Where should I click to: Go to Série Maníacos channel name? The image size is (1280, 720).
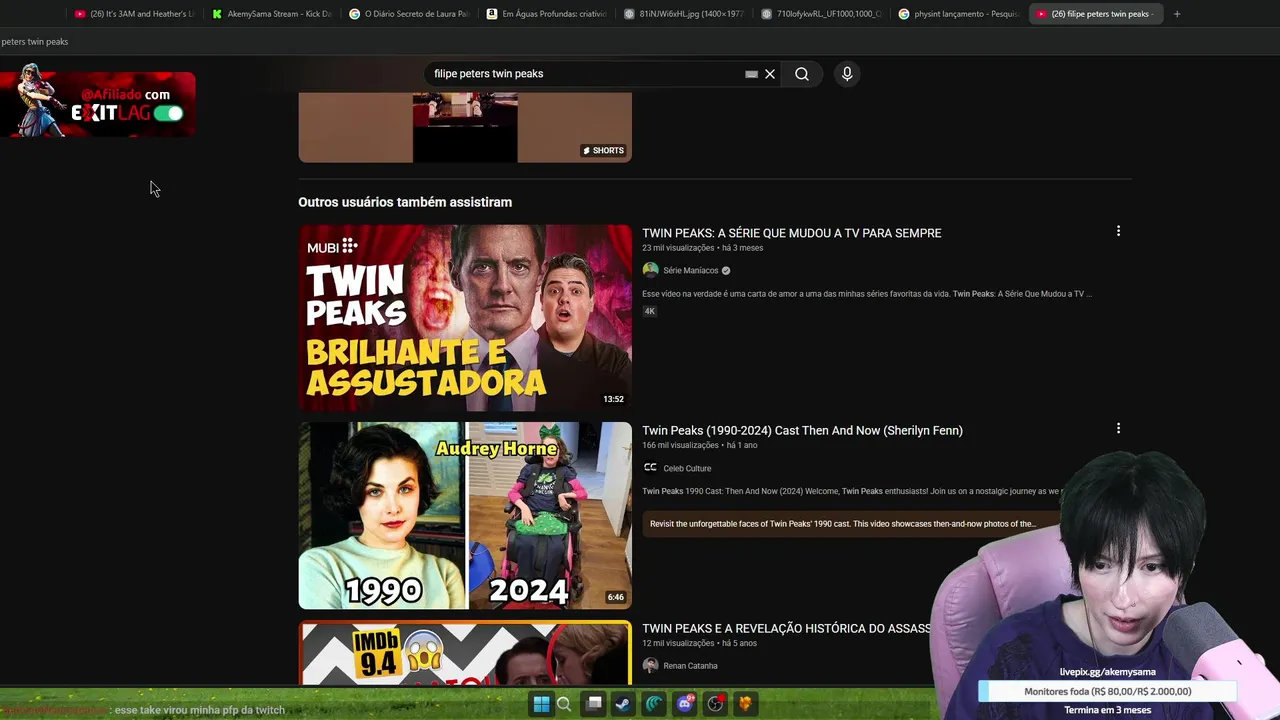[690, 270]
